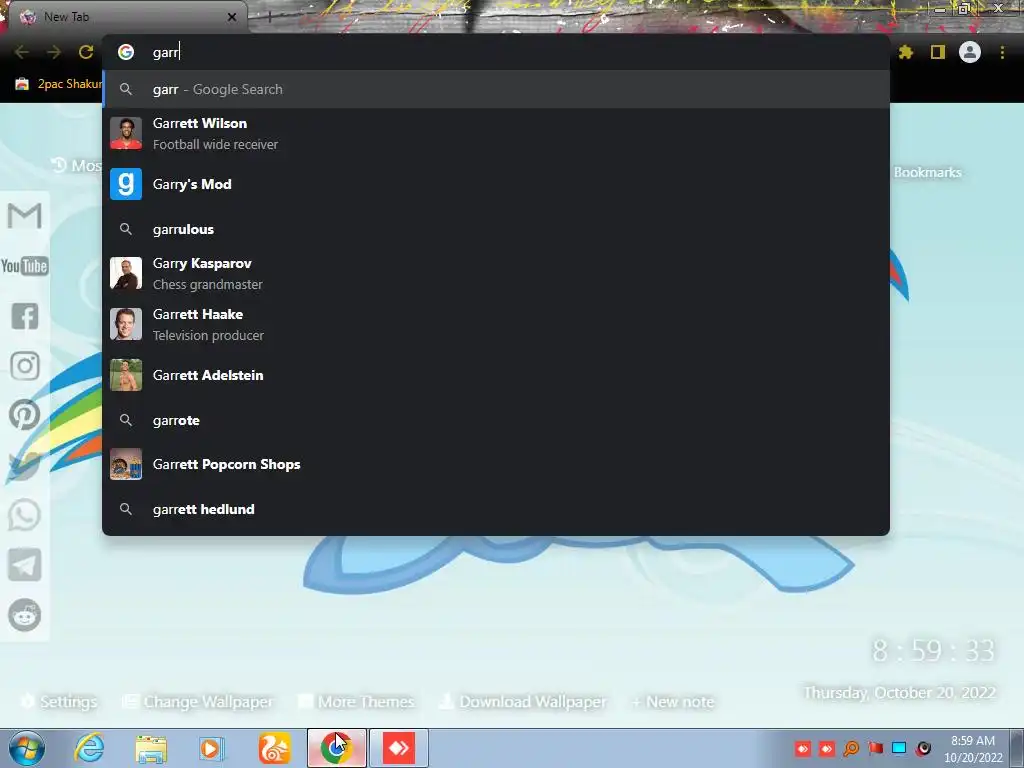The image size is (1024, 768).
Task: Open the Windows Start menu
Action: coord(26,748)
